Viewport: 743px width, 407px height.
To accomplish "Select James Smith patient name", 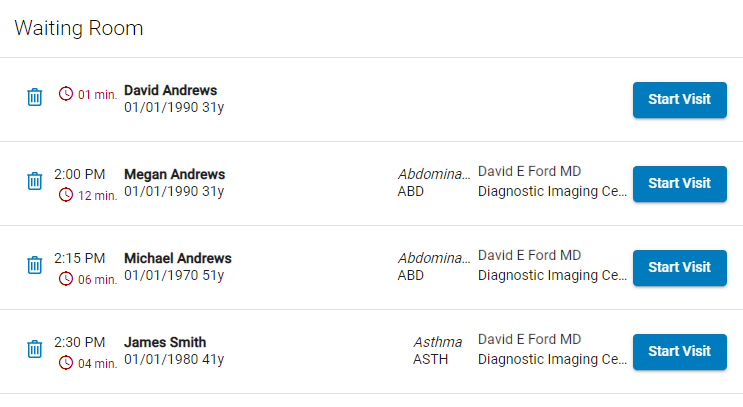I will [x=165, y=342].
